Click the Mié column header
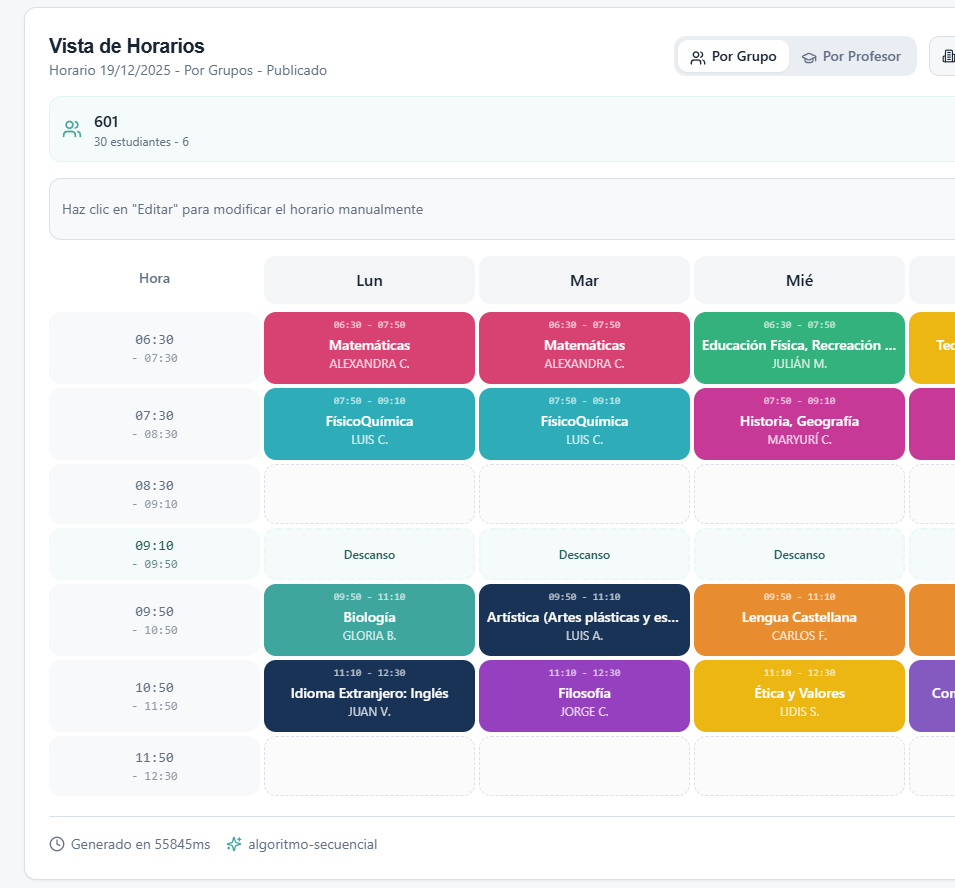955x888 pixels. [798, 280]
